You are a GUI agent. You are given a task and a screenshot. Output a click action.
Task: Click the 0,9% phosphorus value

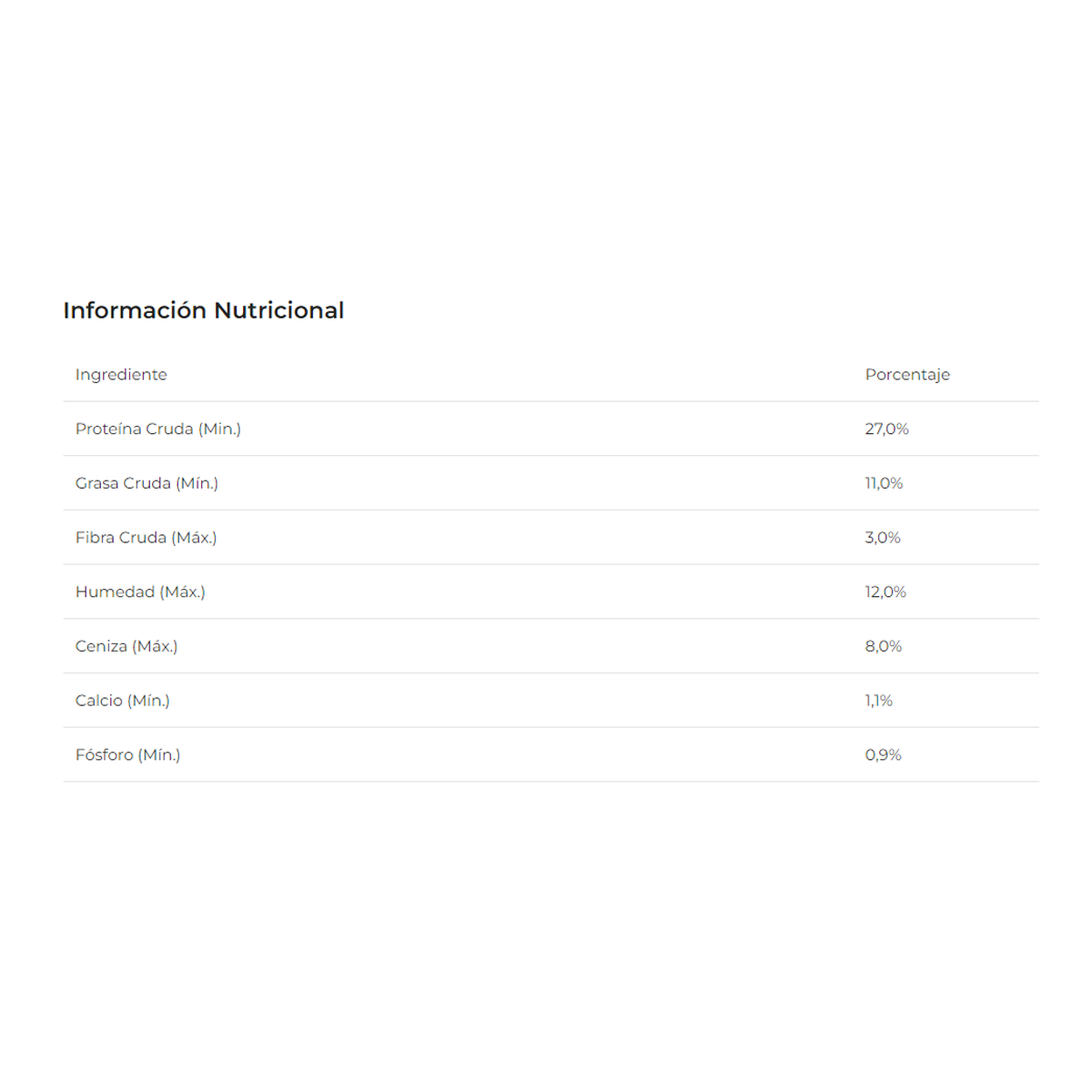tap(884, 755)
